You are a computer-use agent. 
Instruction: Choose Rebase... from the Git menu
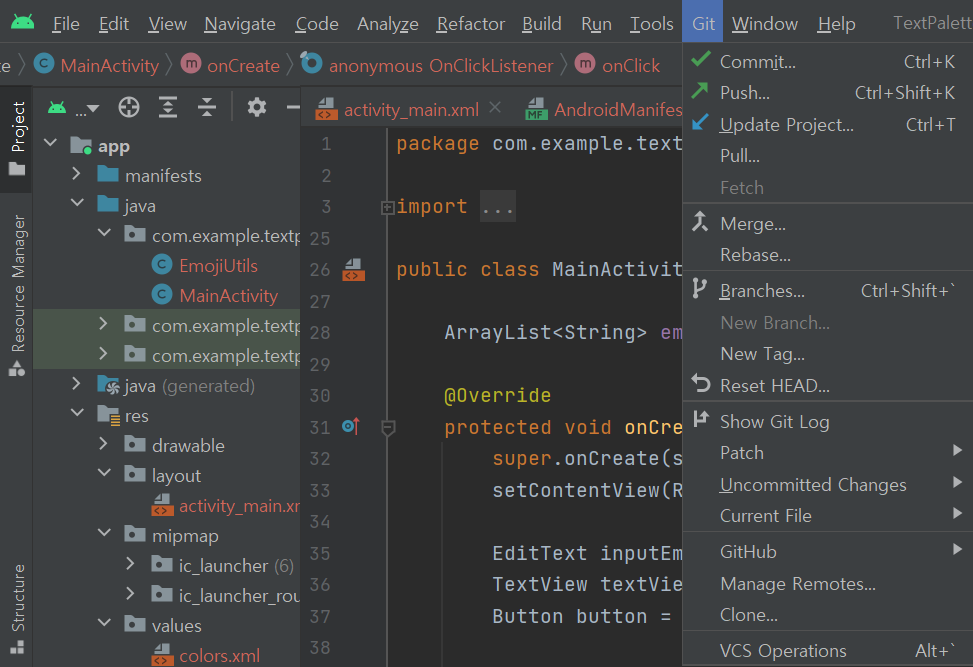coord(828,255)
